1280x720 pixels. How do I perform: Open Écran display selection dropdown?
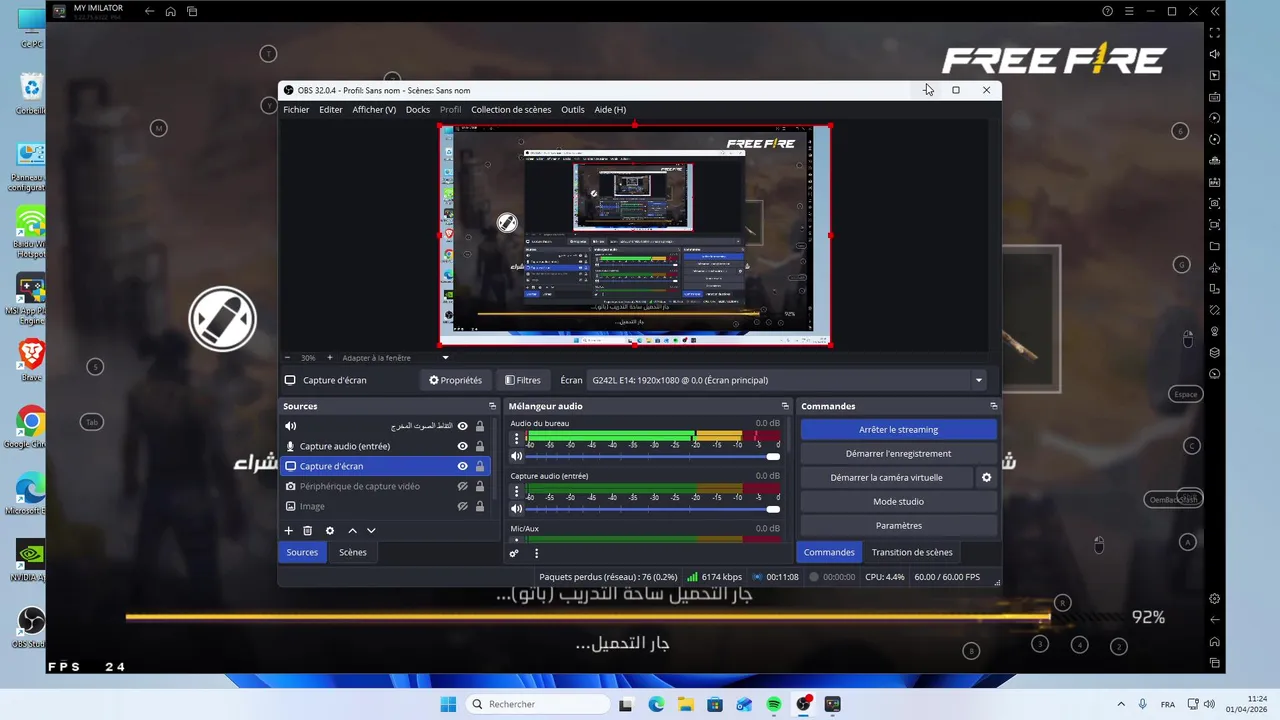787,380
